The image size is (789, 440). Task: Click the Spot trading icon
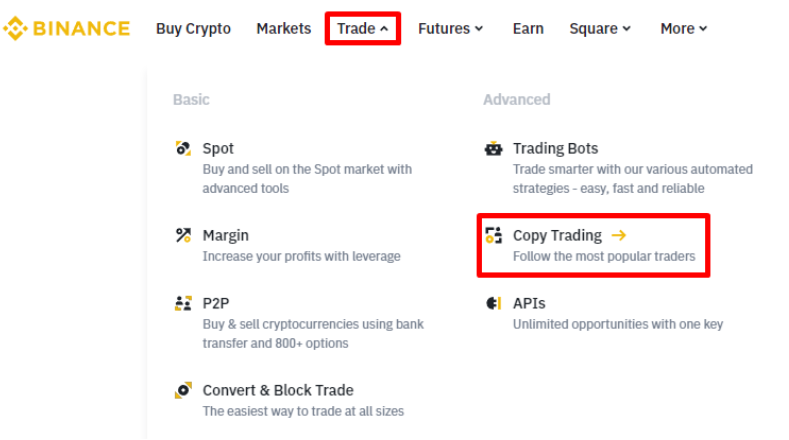[x=183, y=149]
